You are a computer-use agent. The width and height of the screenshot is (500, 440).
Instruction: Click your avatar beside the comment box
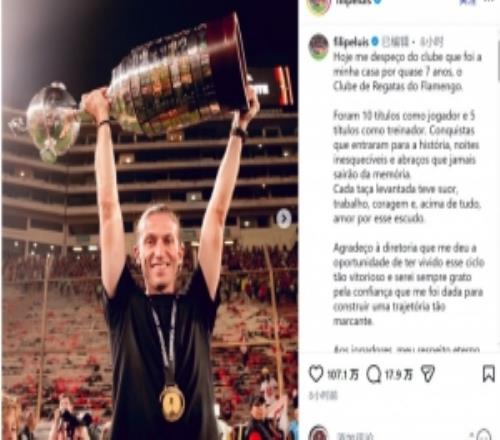319,433
